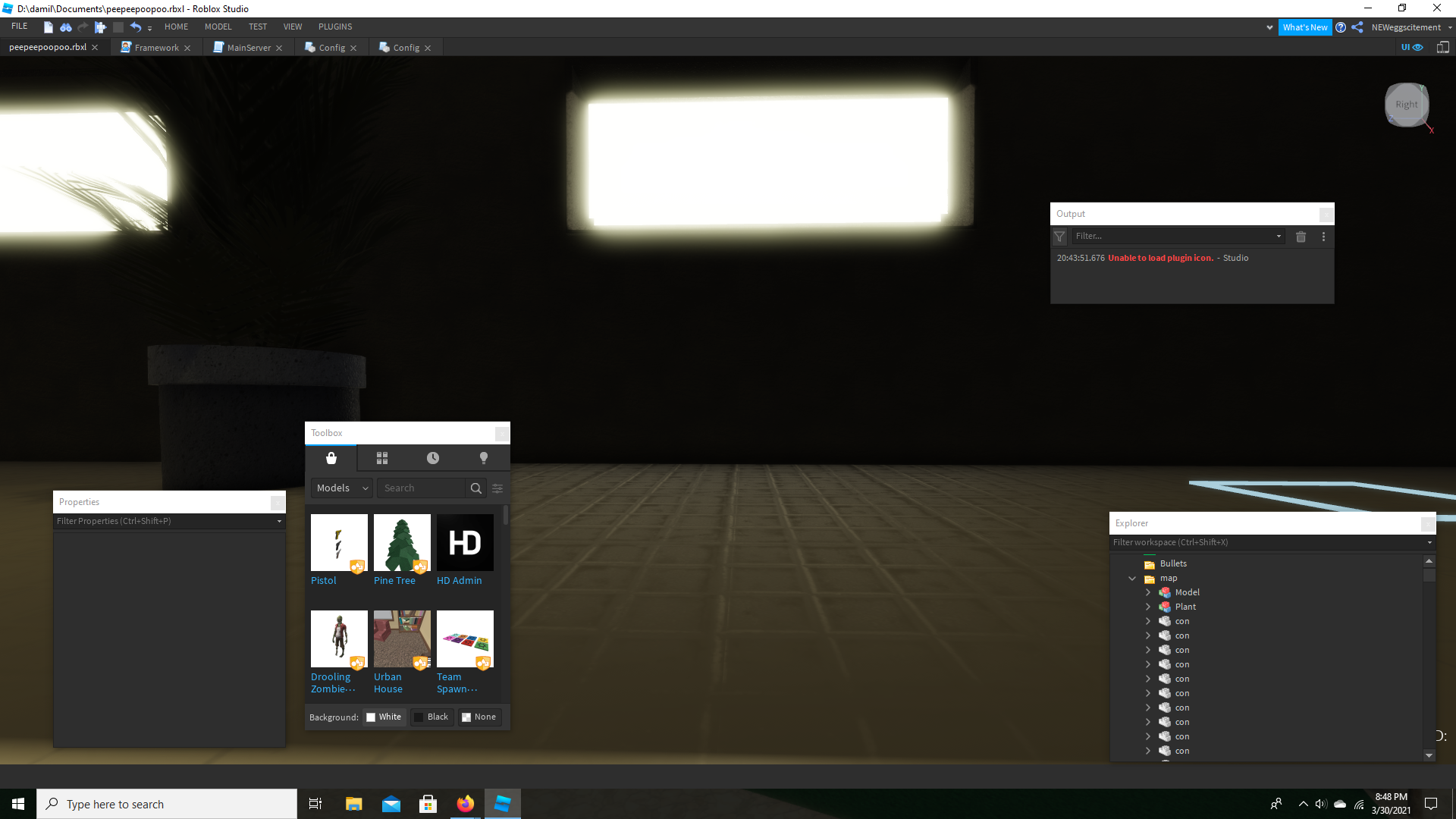Screen dimensions: 1456x819
Task: Open the Creations lightbulb tab in Toolbox
Action: click(483, 458)
